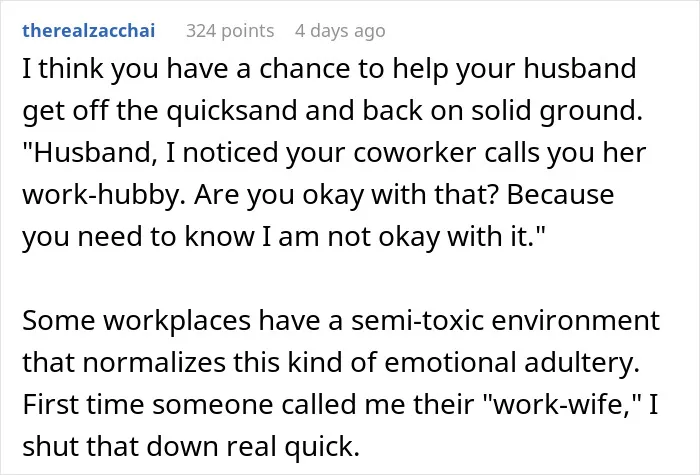Click the line 'you need to know I am not okay'
This screenshot has width=700, height=475.
pos(284,237)
